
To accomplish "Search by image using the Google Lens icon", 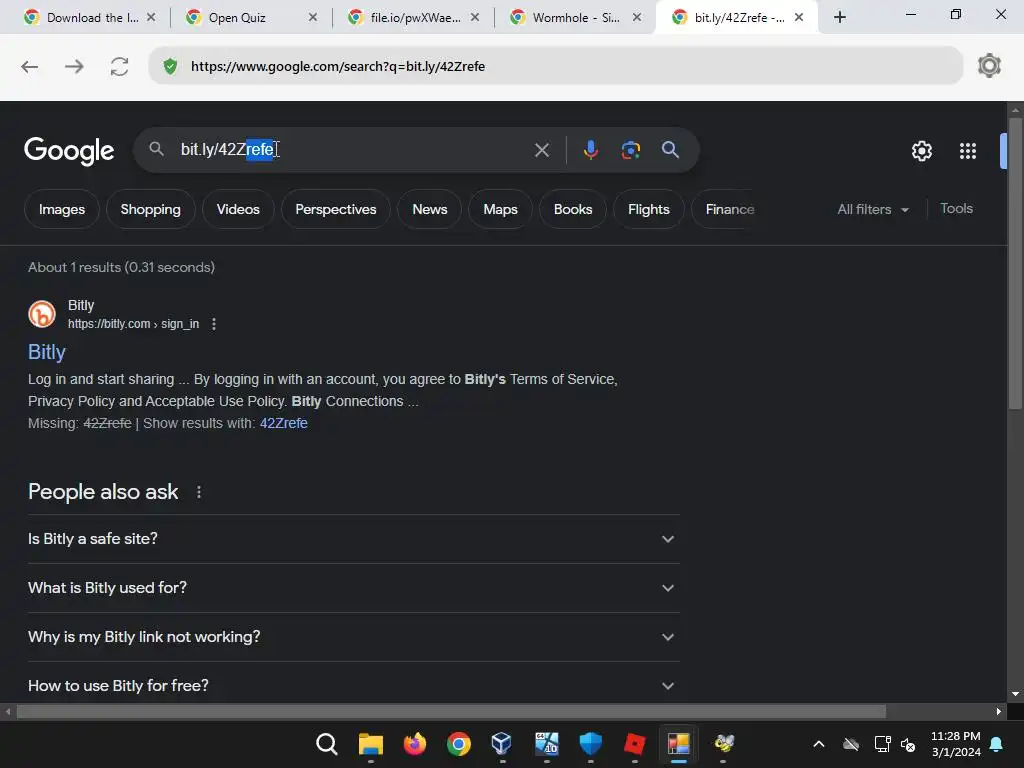I will click(630, 150).
